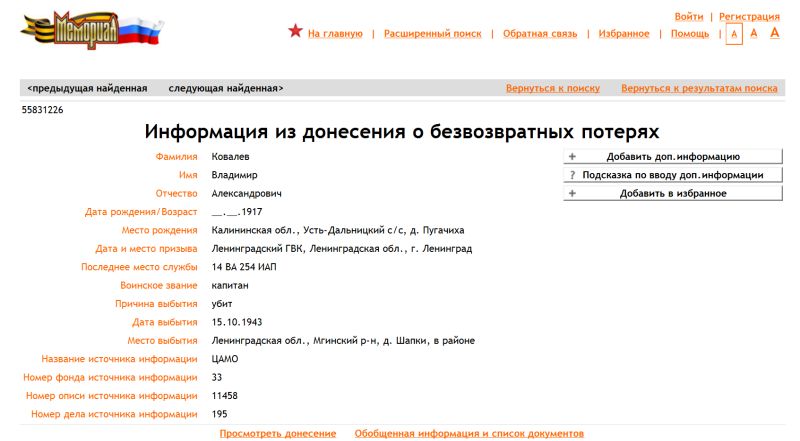Click Номер дела источника информации label

(114, 414)
